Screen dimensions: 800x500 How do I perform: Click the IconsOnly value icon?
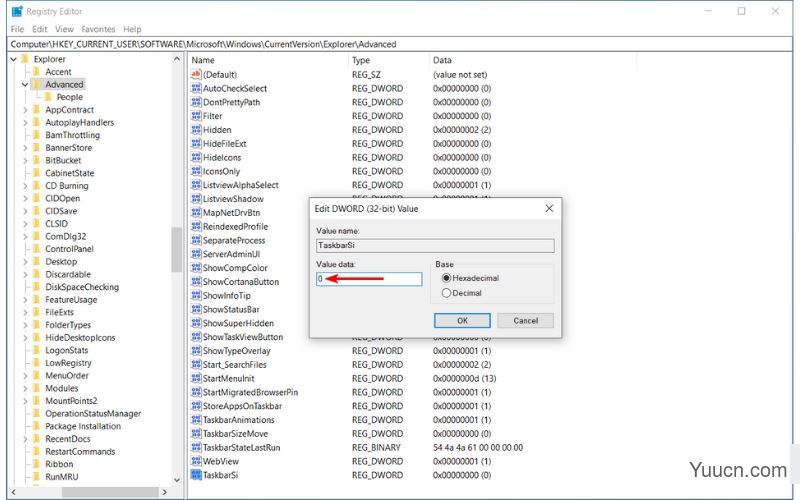click(196, 171)
